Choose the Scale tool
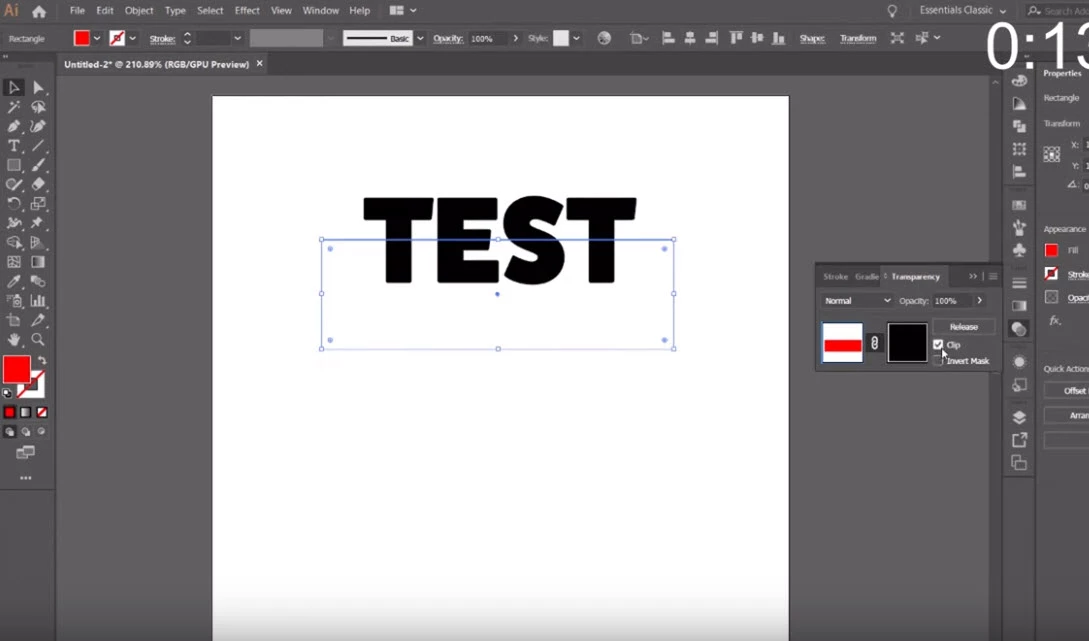Screen dimensions: 1089x641 (38, 204)
